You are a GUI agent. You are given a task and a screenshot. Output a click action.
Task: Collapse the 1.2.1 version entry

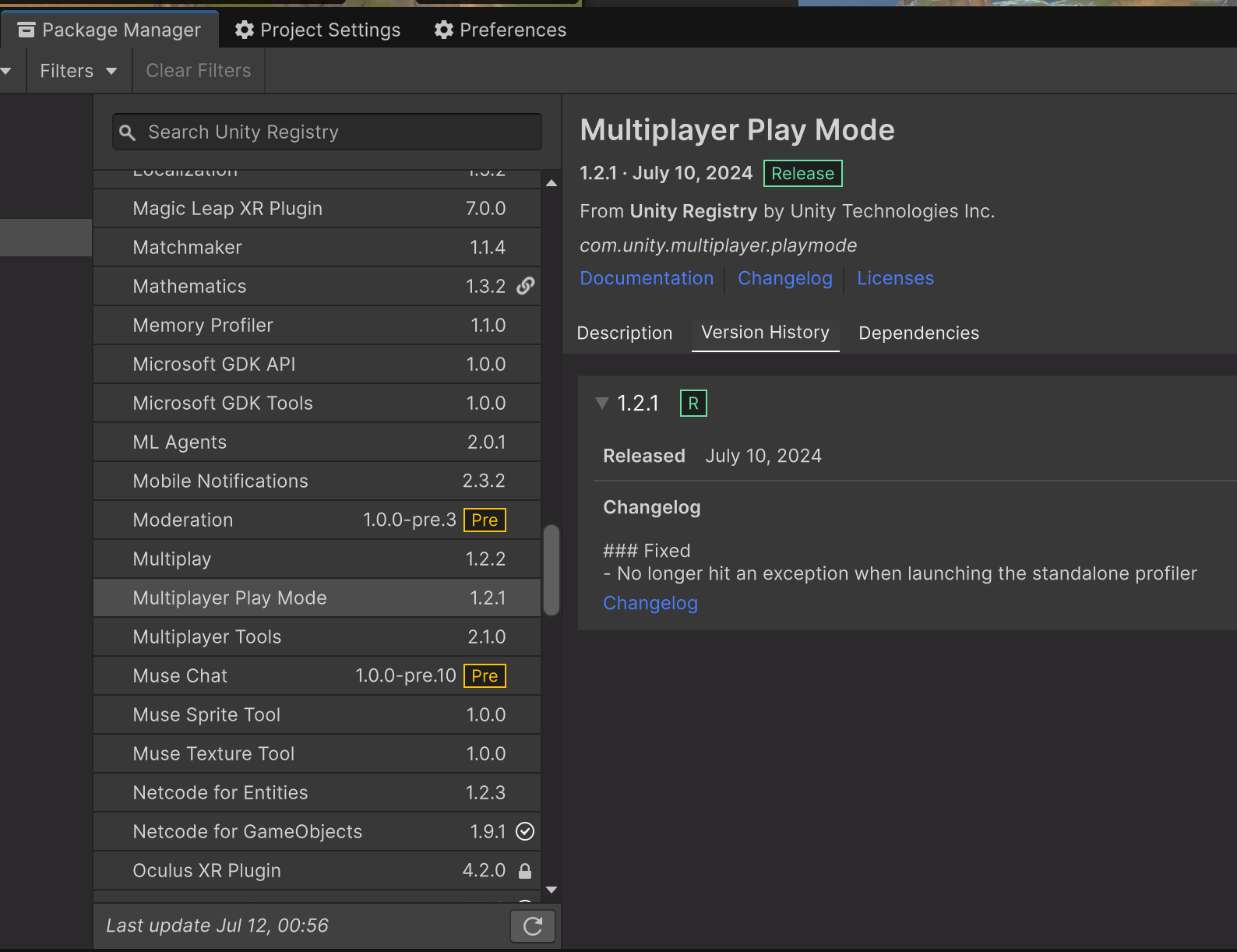tap(601, 403)
